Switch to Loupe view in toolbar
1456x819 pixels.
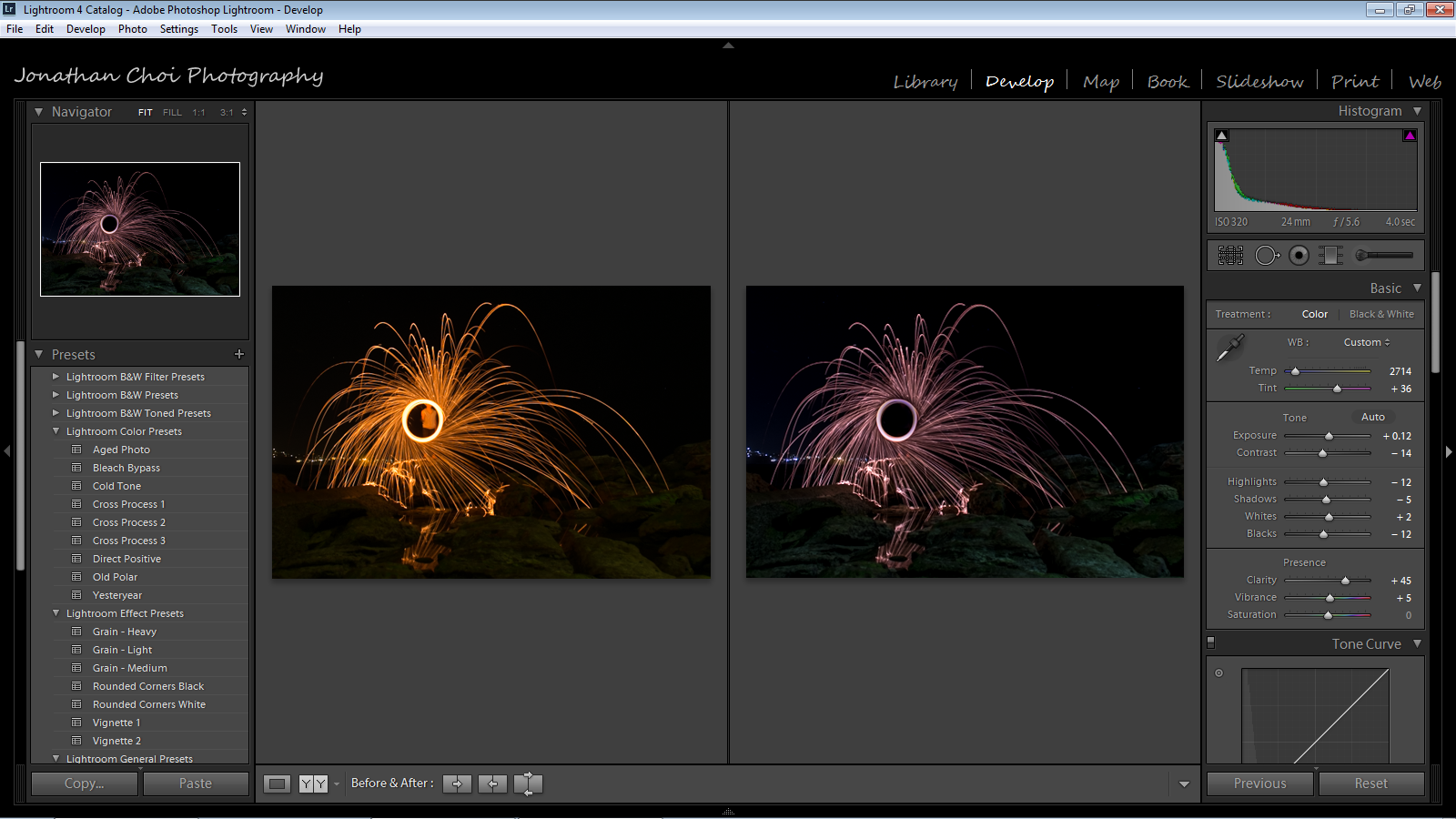(x=278, y=784)
